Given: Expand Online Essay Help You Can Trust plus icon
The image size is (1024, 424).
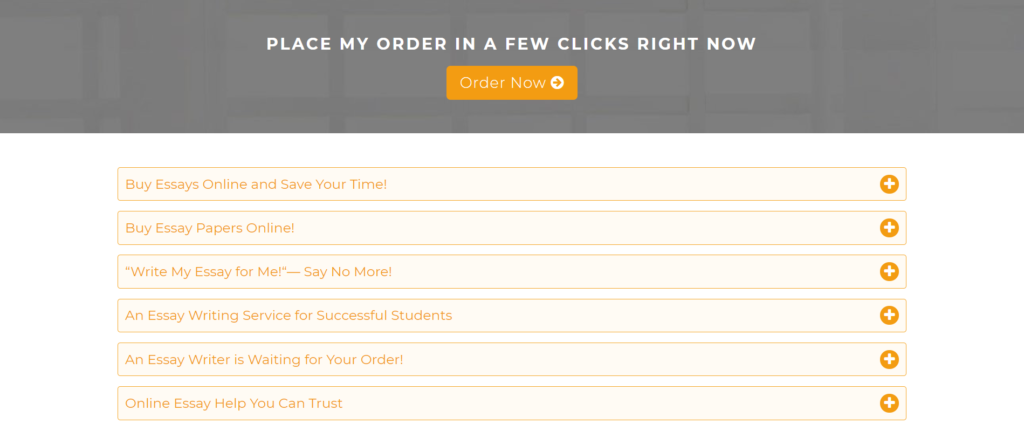Looking at the screenshot, I should click(x=889, y=403).
